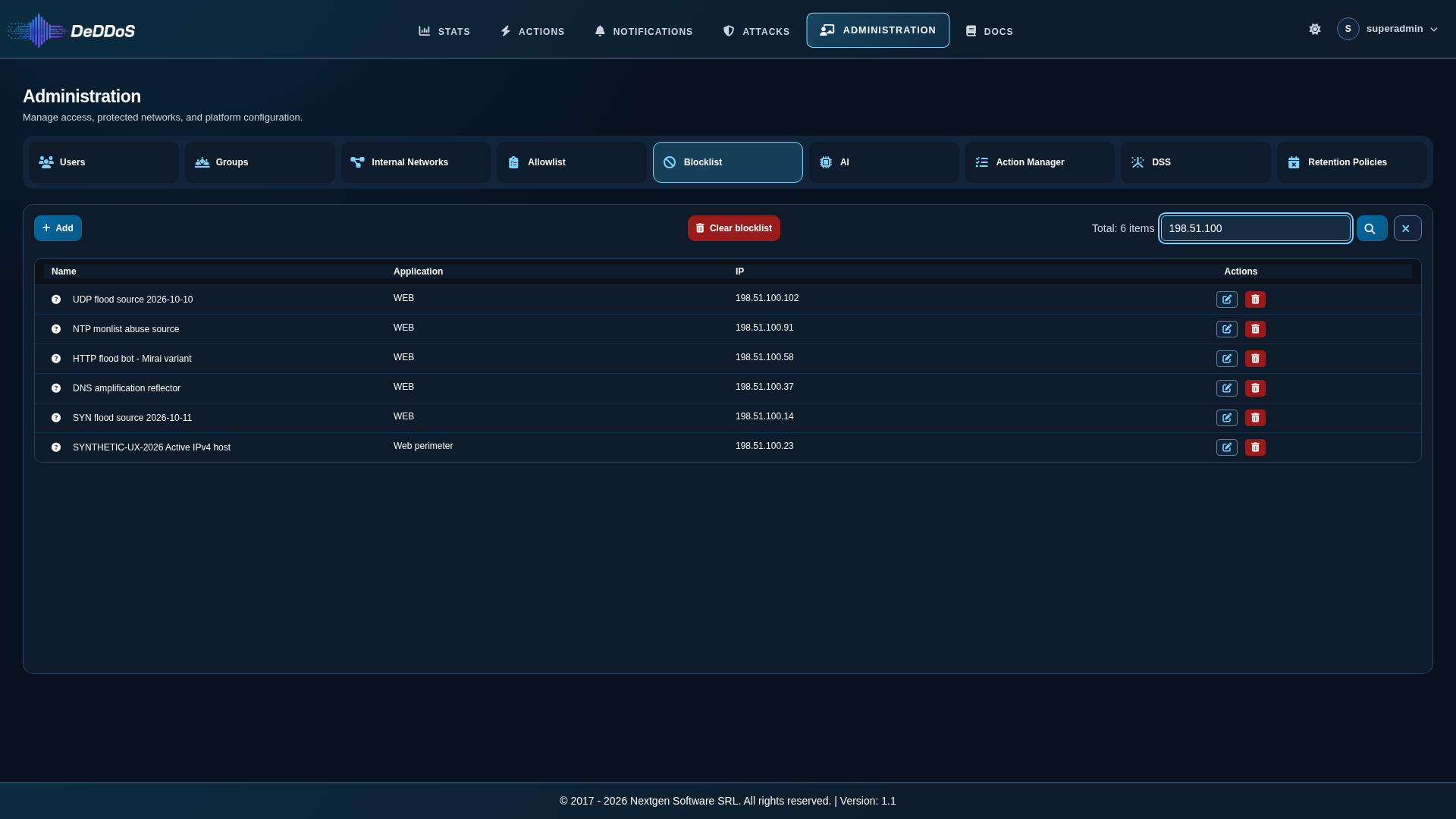The image size is (1456, 819).
Task: Select the DNS amplification reflector name
Action: 127,388
